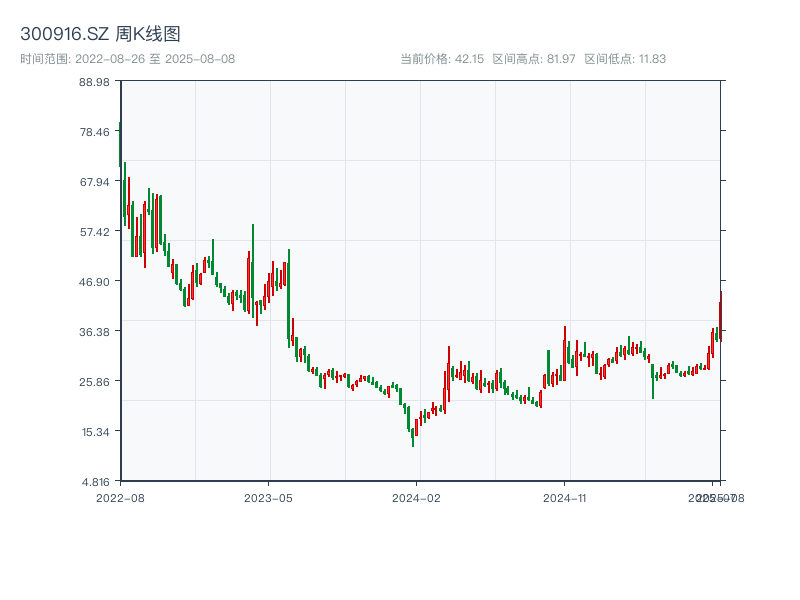This screenshot has width=800, height=600.
Task: Click the 2022-08 x-axis date label
Action: tap(120, 497)
